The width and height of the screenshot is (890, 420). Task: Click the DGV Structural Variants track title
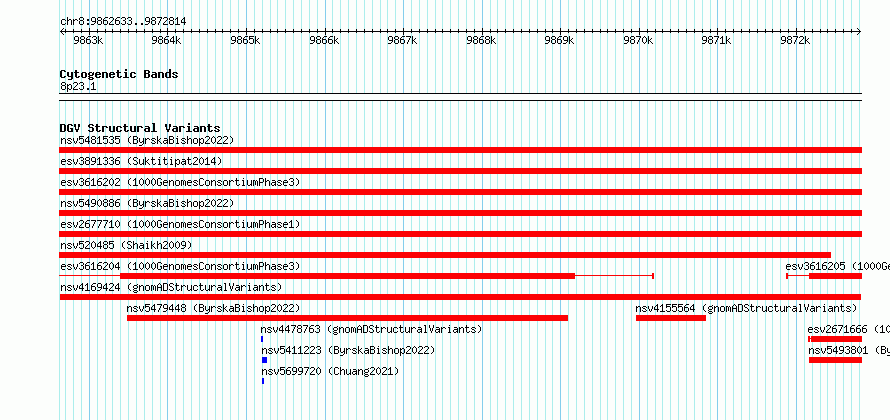(140, 128)
